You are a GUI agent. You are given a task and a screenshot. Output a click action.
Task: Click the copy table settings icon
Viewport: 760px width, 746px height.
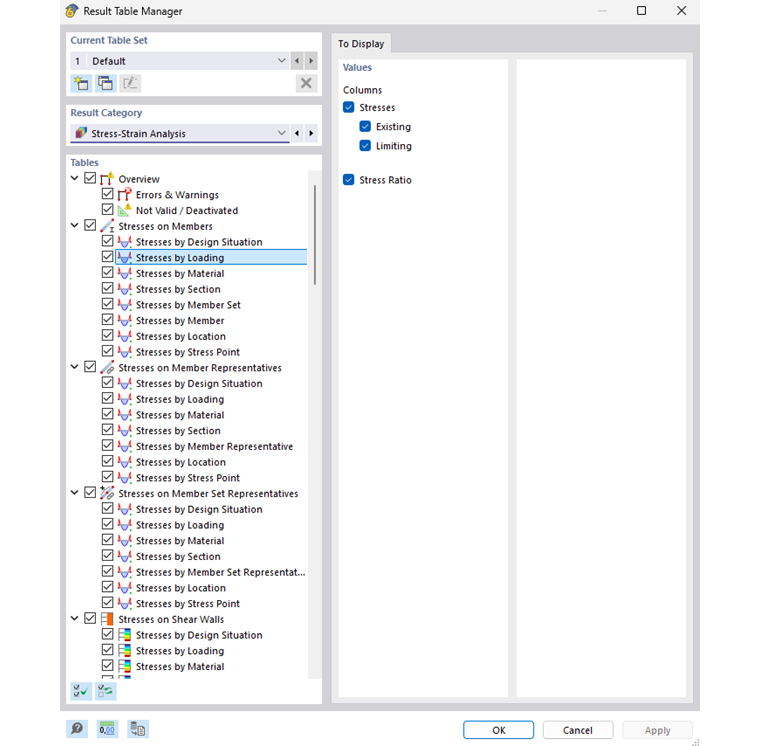click(138, 729)
